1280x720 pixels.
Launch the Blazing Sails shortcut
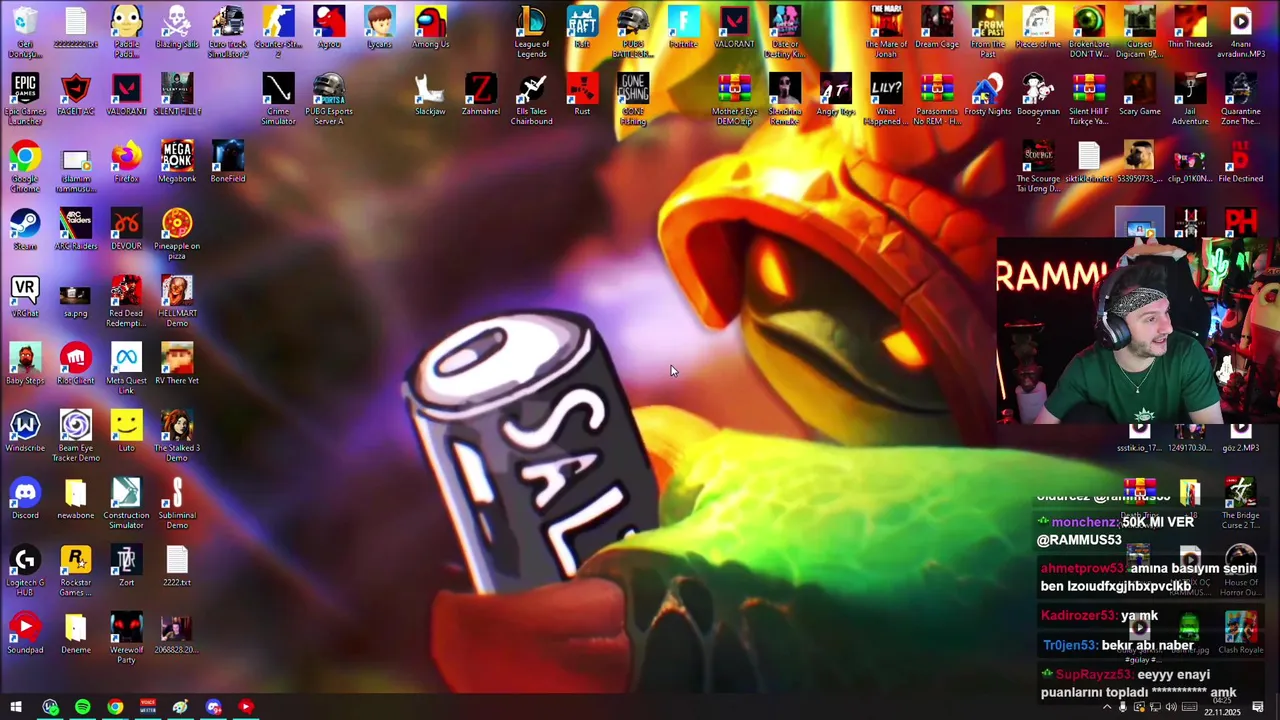tap(177, 27)
